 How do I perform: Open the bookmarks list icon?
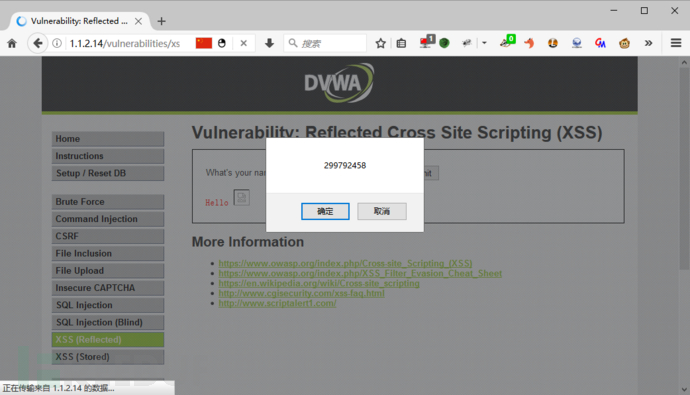pyautogui.click(x=401, y=43)
